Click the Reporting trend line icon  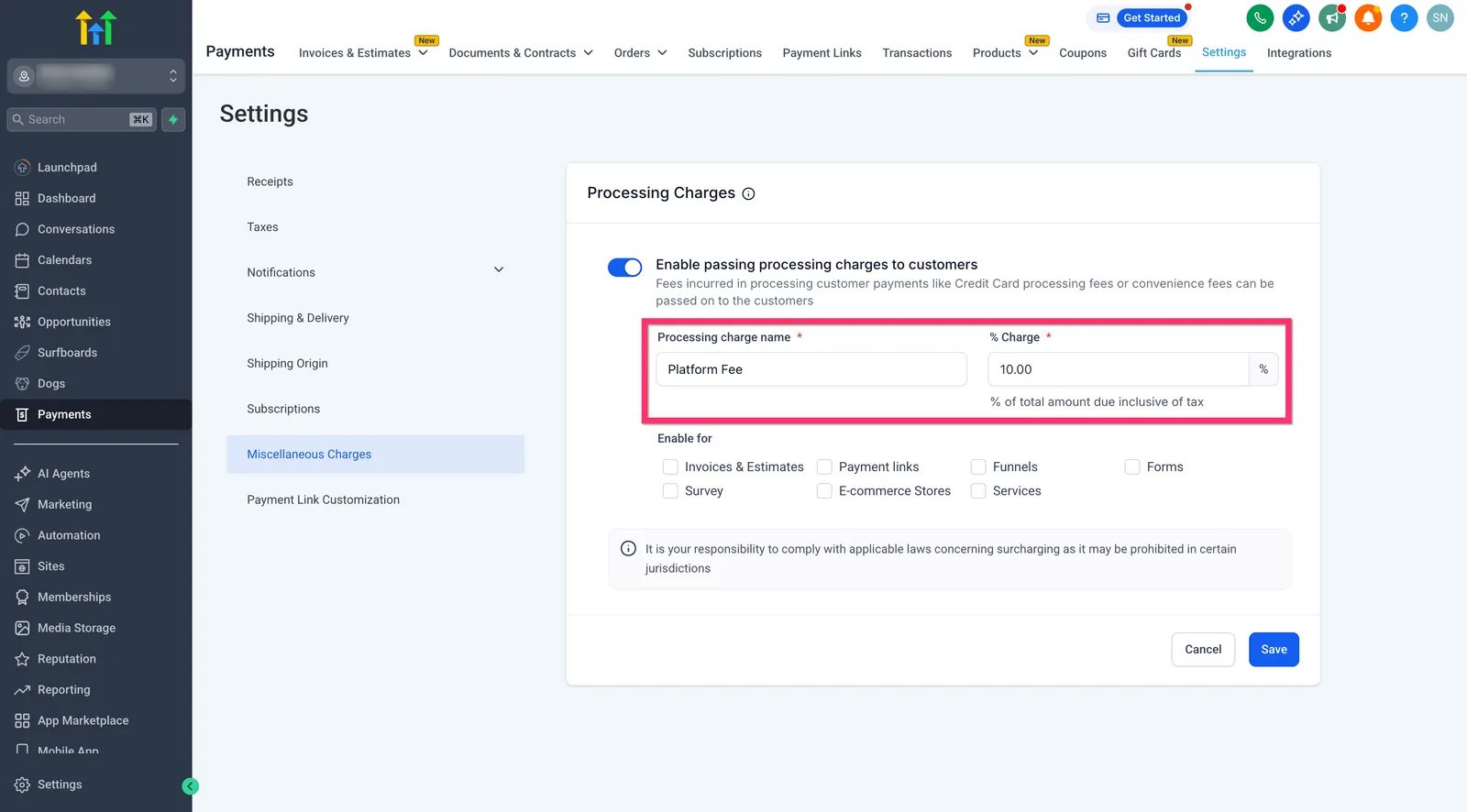[22, 690]
